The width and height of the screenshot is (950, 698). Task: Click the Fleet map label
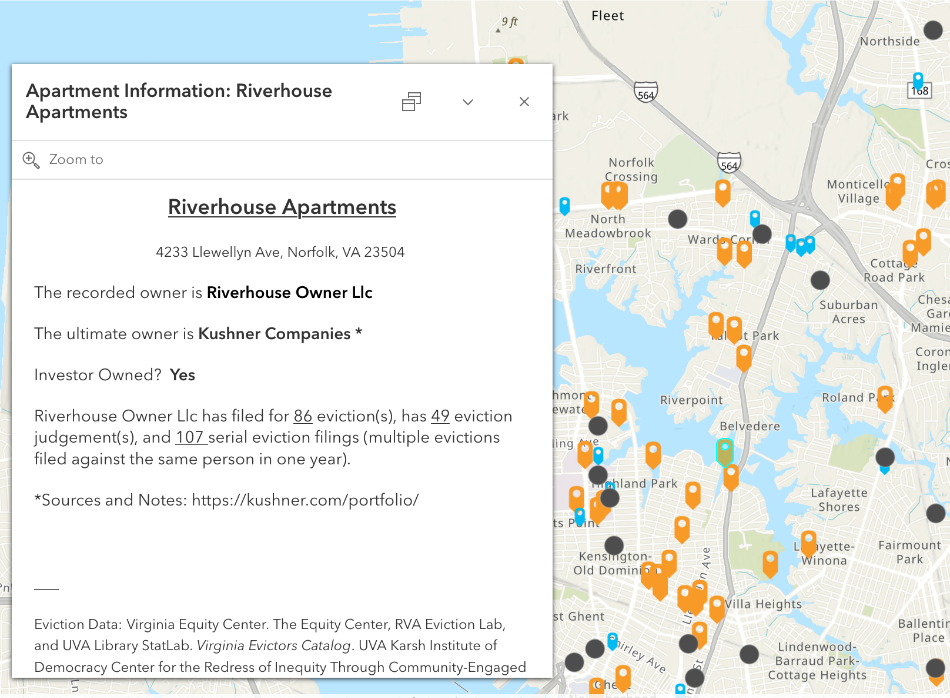coord(608,16)
